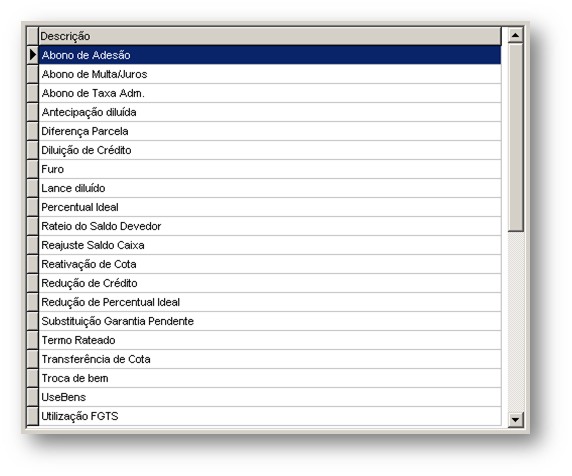Select the Abono de Taxa Adm. row
572x476 pixels.
click(x=270, y=93)
